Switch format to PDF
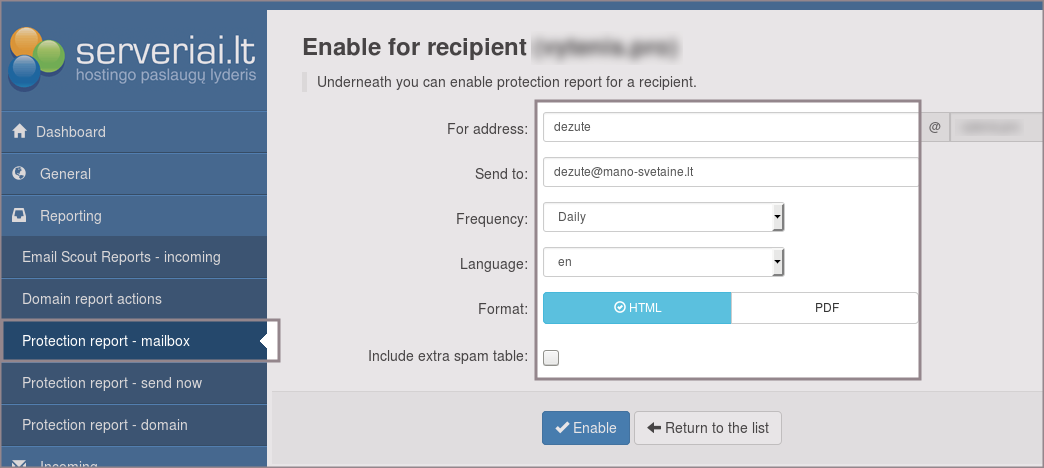Image resolution: width=1044 pixels, height=468 pixels. (x=825, y=308)
